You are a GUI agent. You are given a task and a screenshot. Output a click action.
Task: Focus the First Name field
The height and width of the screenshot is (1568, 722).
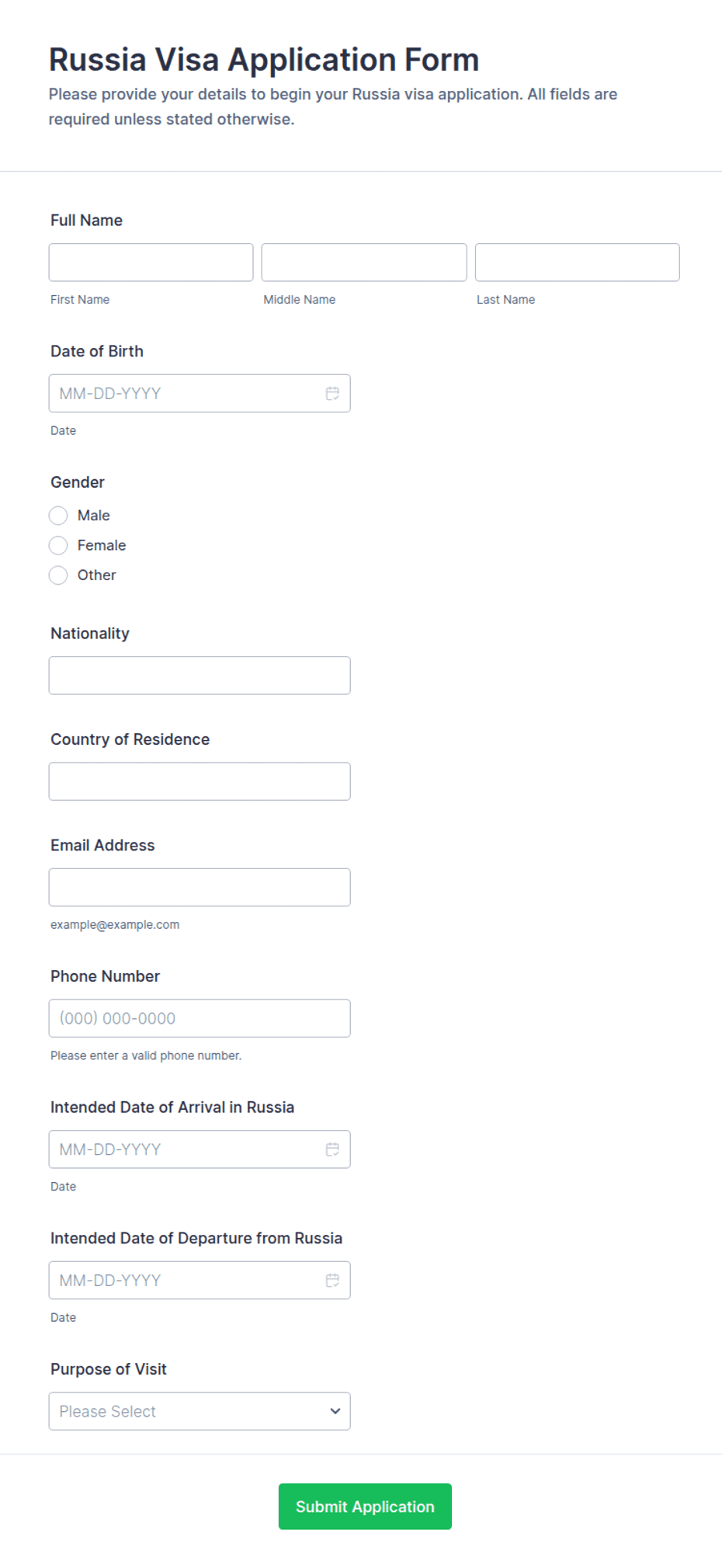(x=151, y=262)
